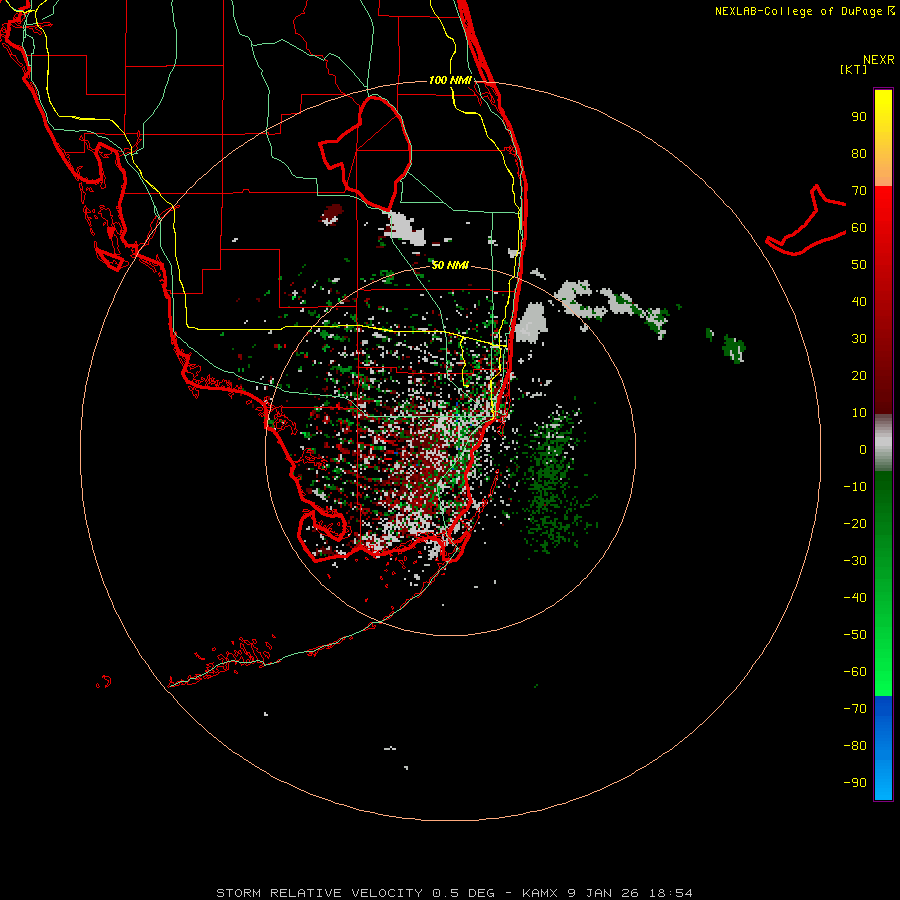Click the red-outlined Lake Okeechobee shape
The height and width of the screenshot is (900, 900).
pos(366,153)
